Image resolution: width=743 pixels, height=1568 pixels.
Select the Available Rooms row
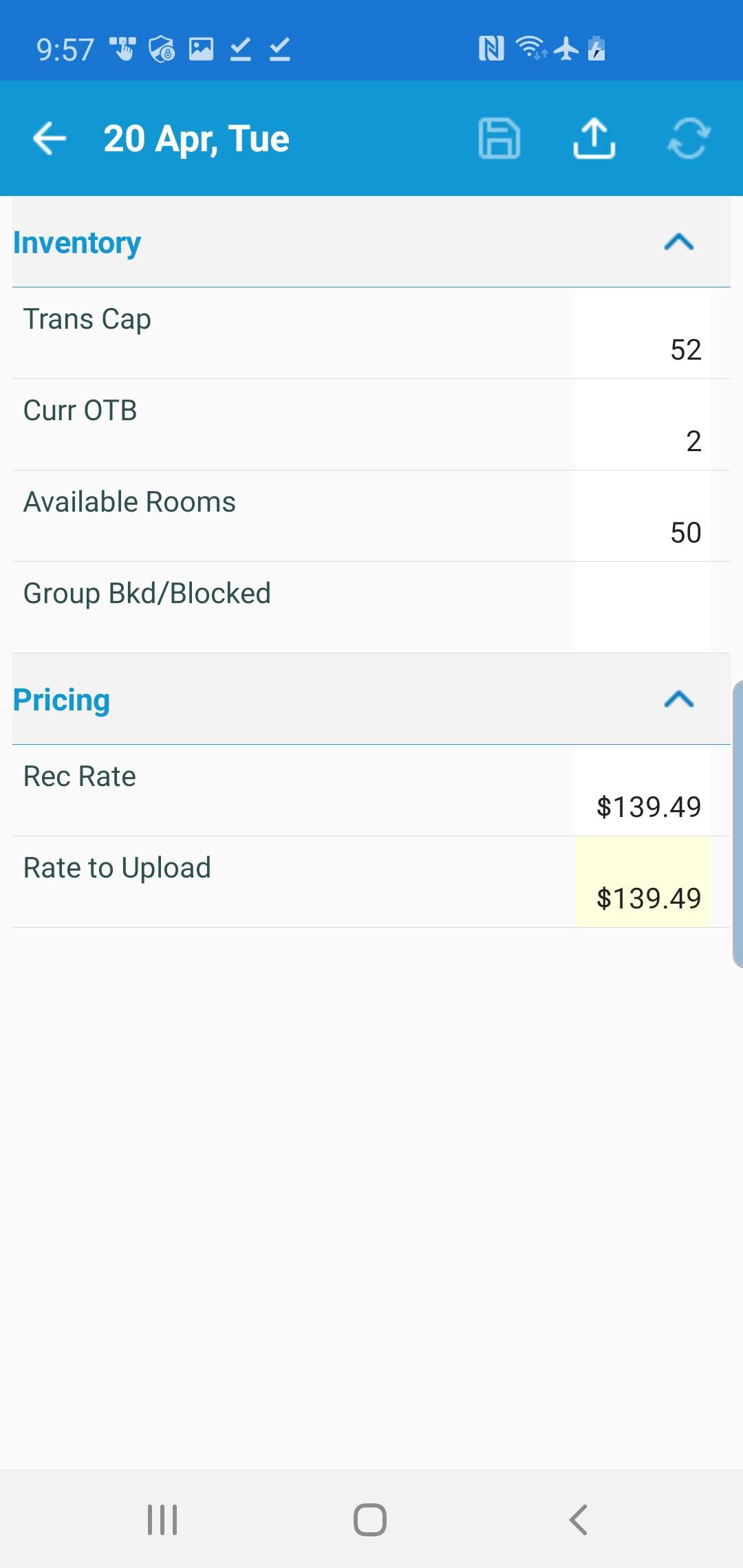click(x=371, y=516)
